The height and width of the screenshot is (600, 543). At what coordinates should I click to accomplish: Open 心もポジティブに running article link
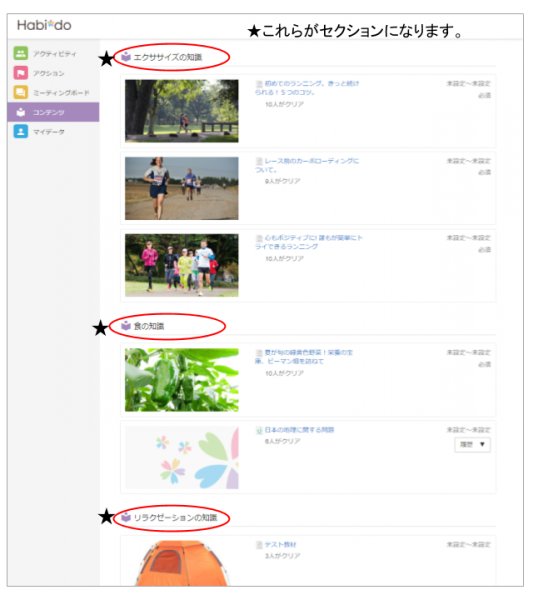pyautogui.click(x=309, y=242)
